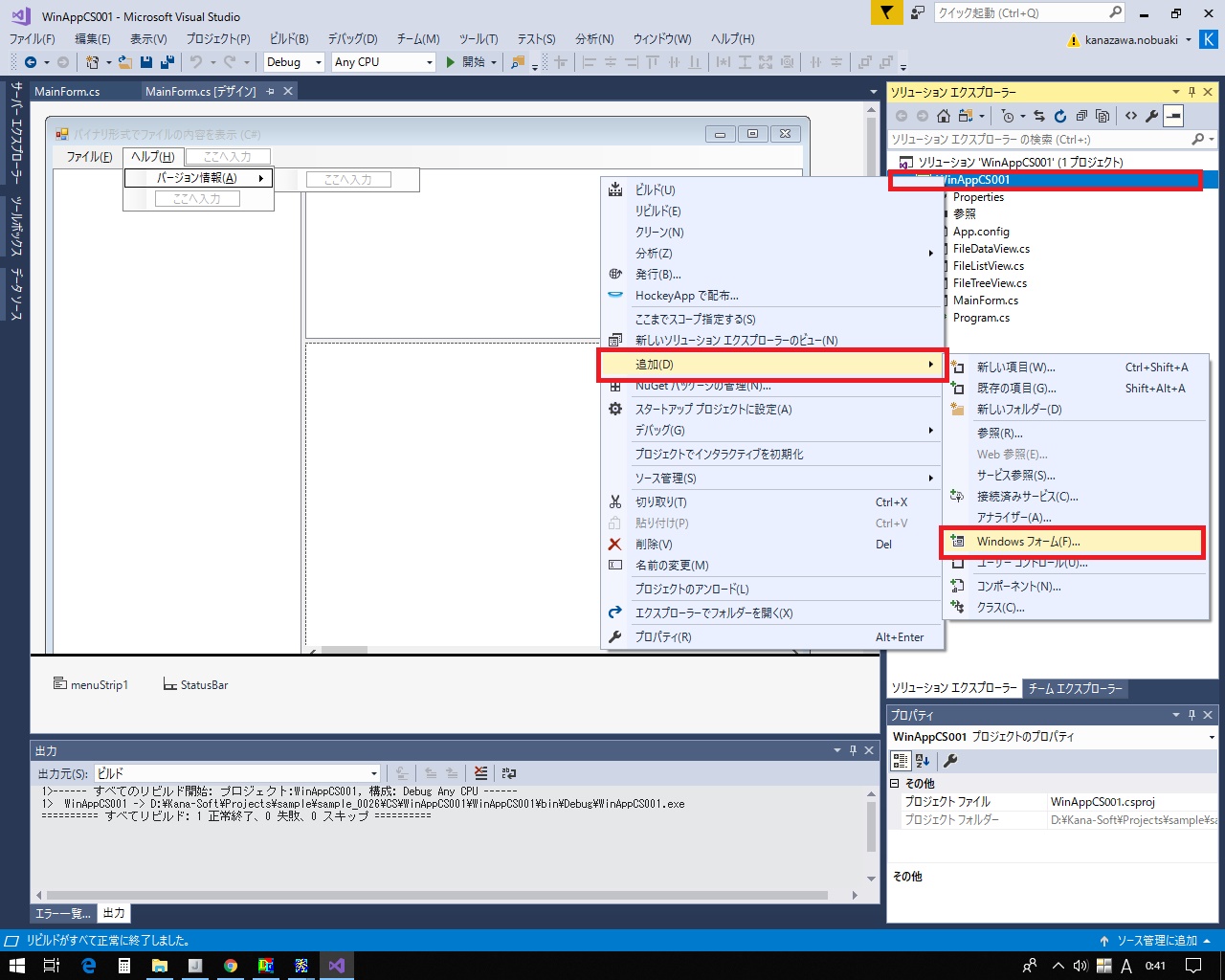Image resolution: width=1225 pixels, height=980 pixels.
Task: Open the output source (出力元) combo box
Action: (x=237, y=773)
